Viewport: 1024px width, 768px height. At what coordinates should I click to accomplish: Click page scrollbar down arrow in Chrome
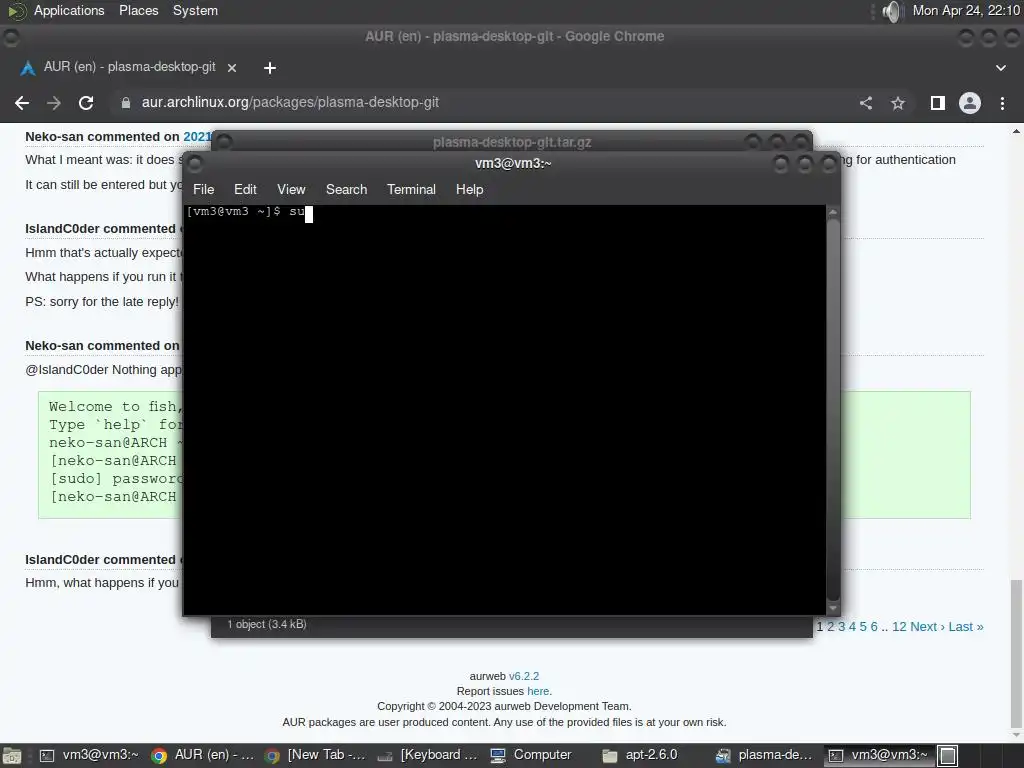click(x=1016, y=735)
